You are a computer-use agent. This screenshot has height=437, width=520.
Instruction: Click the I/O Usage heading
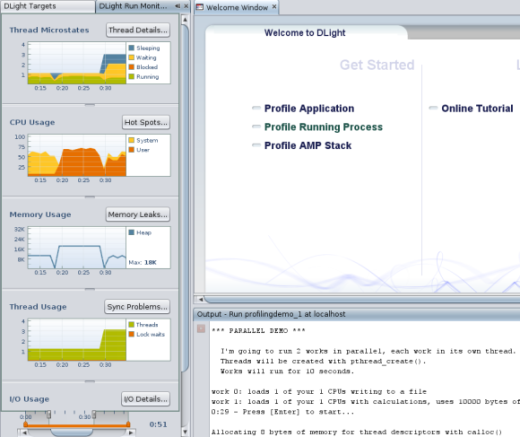pyautogui.click(x=29, y=399)
